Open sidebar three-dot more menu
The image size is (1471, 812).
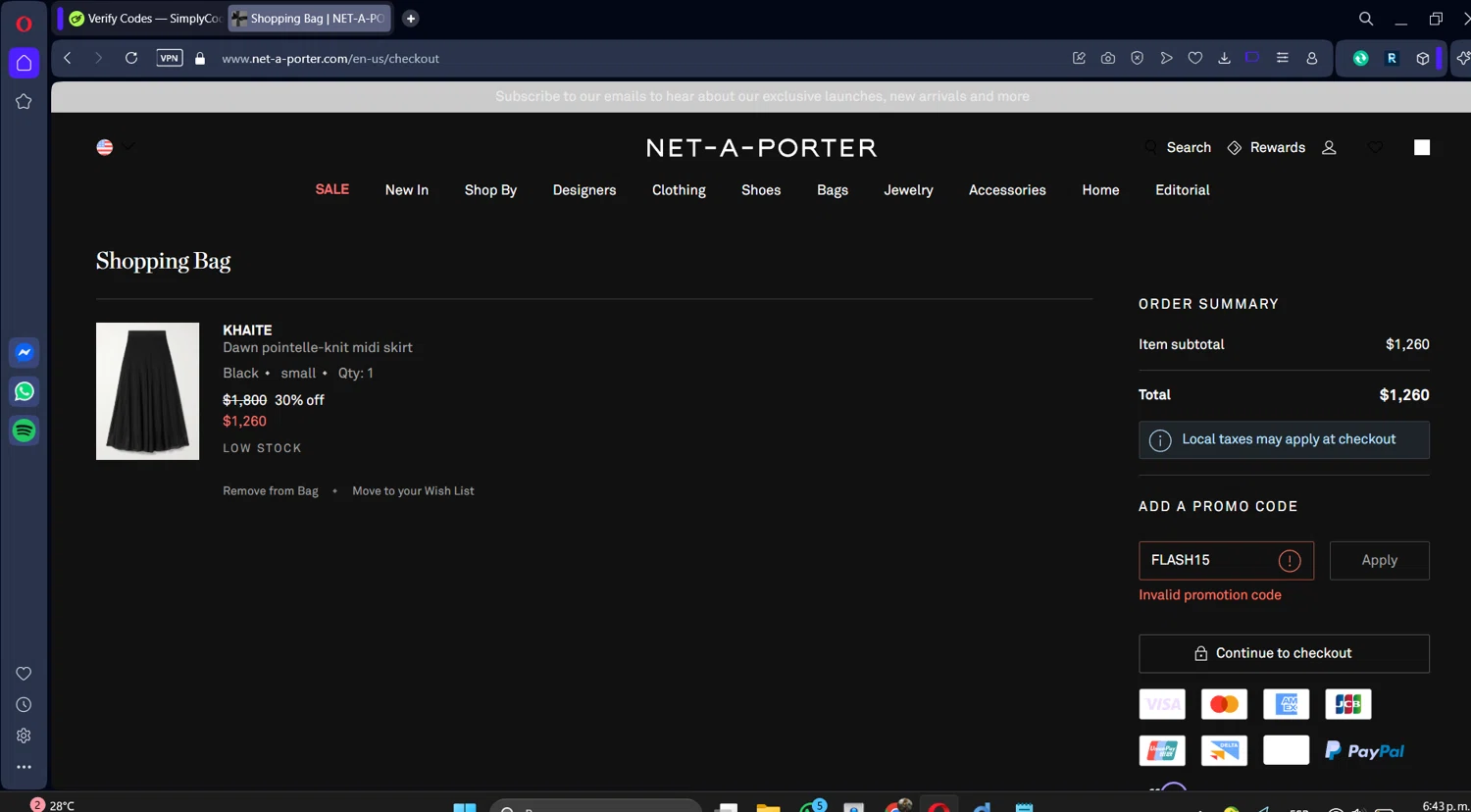pos(24,767)
